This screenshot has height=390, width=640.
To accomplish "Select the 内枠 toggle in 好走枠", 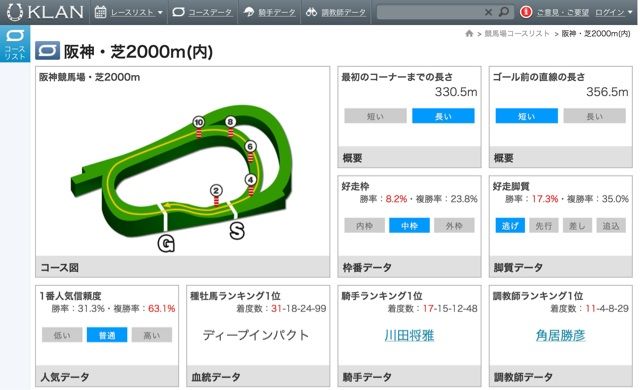I will click(x=364, y=226).
